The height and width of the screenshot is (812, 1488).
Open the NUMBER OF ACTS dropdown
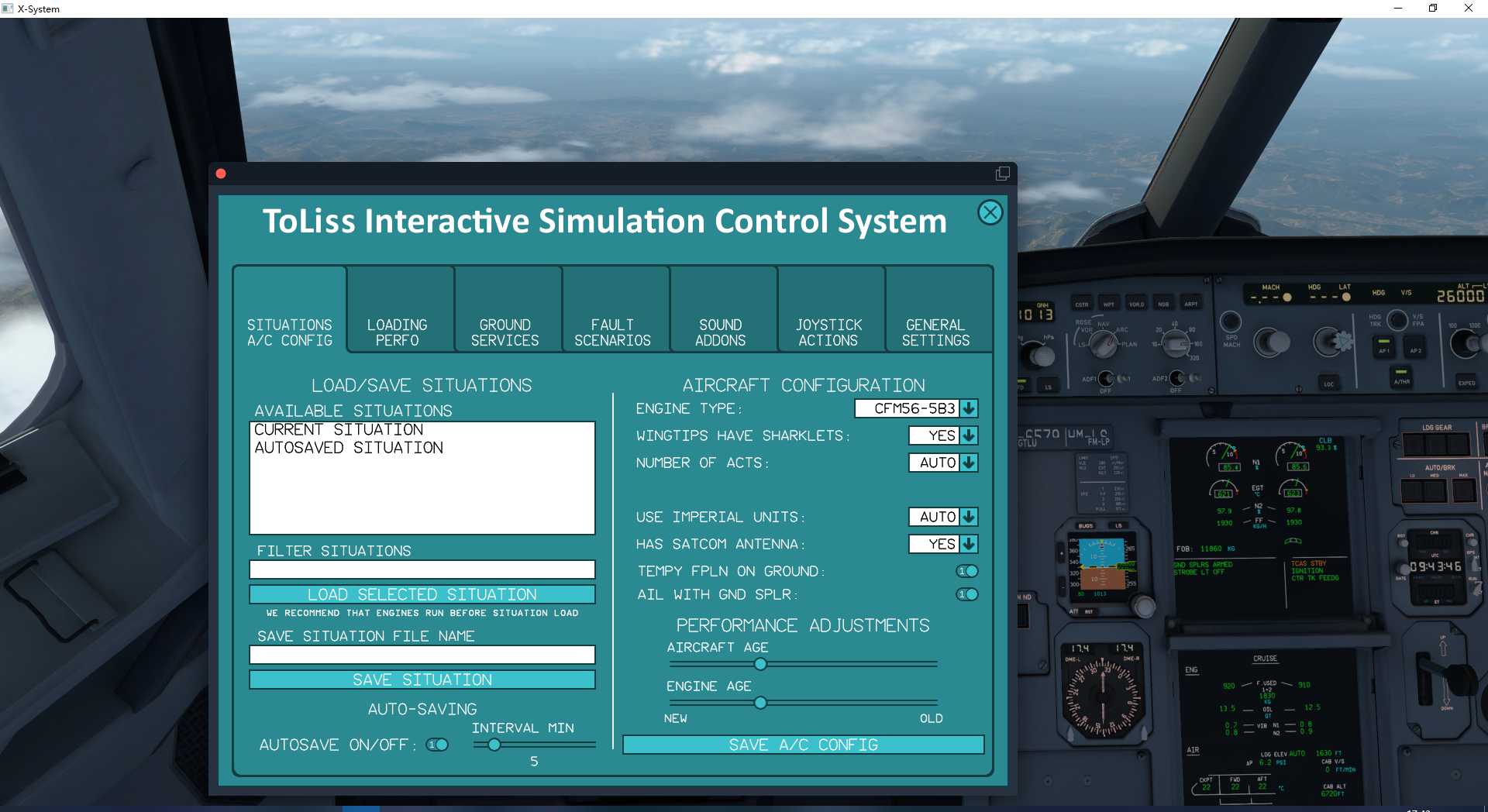(969, 463)
